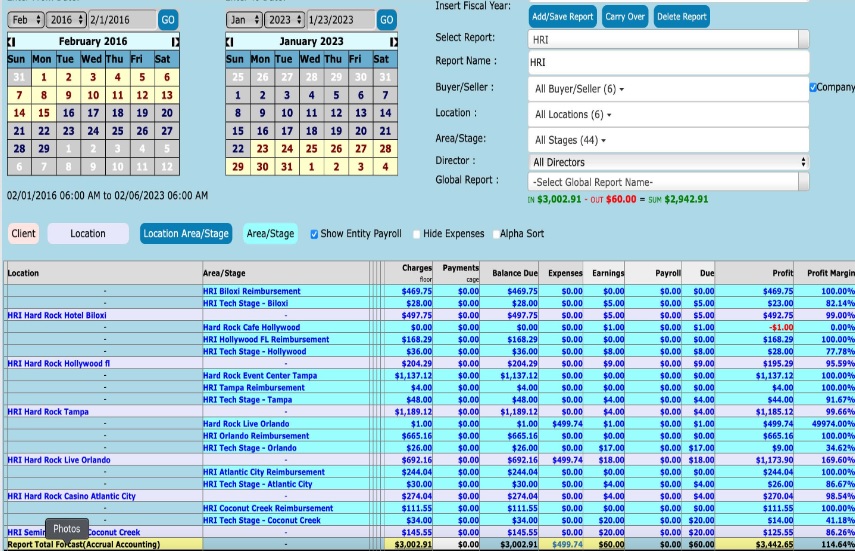
Task: Switch to the Location view tab
Action: 88,233
